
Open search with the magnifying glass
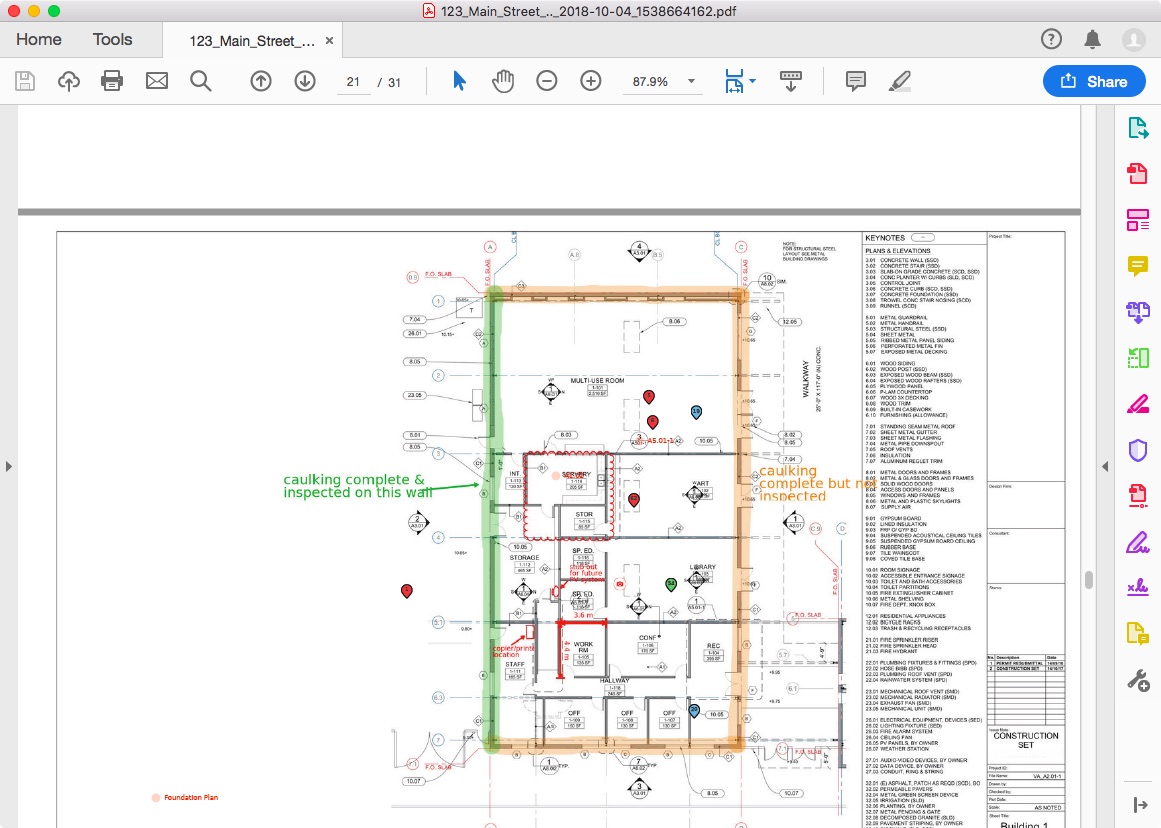[200, 81]
